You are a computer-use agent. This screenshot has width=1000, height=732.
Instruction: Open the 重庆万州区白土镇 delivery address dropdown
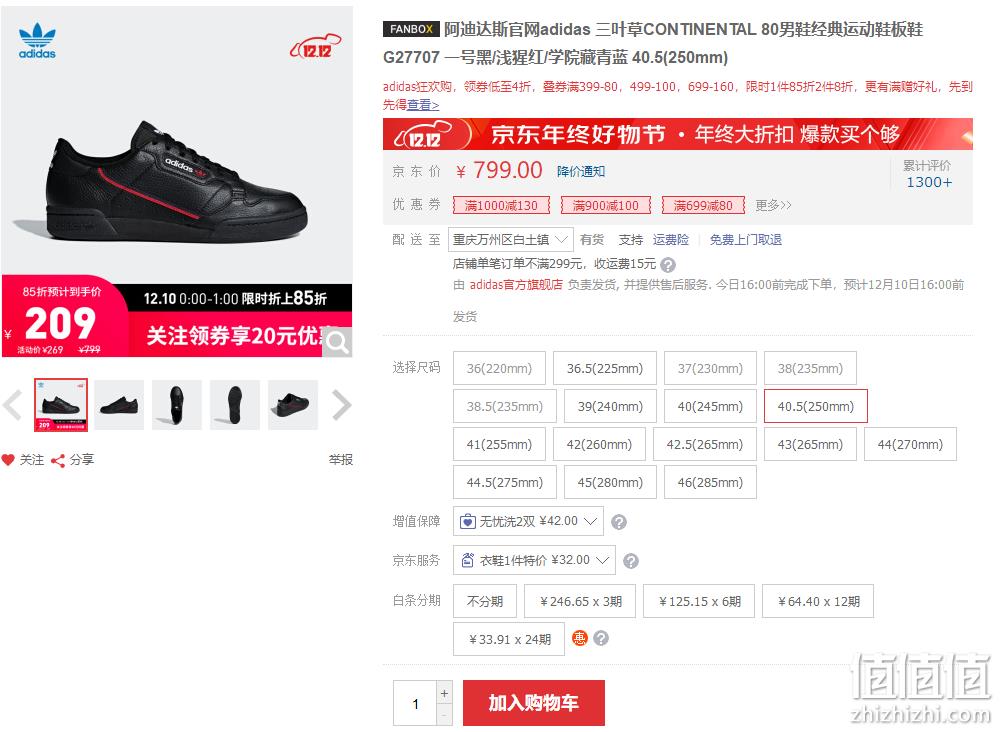511,240
